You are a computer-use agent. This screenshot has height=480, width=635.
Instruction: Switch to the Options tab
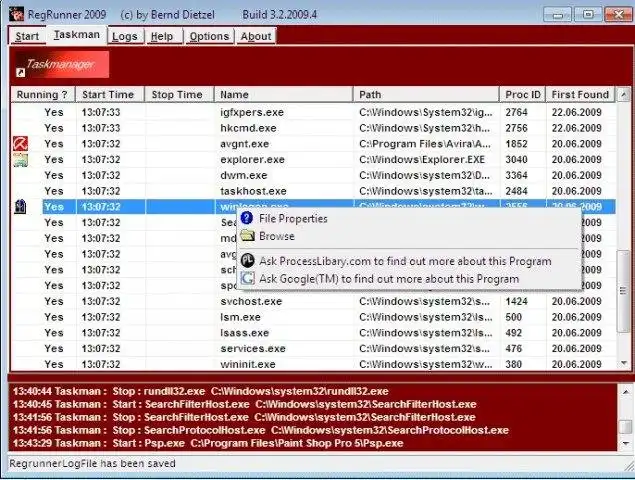pos(209,36)
